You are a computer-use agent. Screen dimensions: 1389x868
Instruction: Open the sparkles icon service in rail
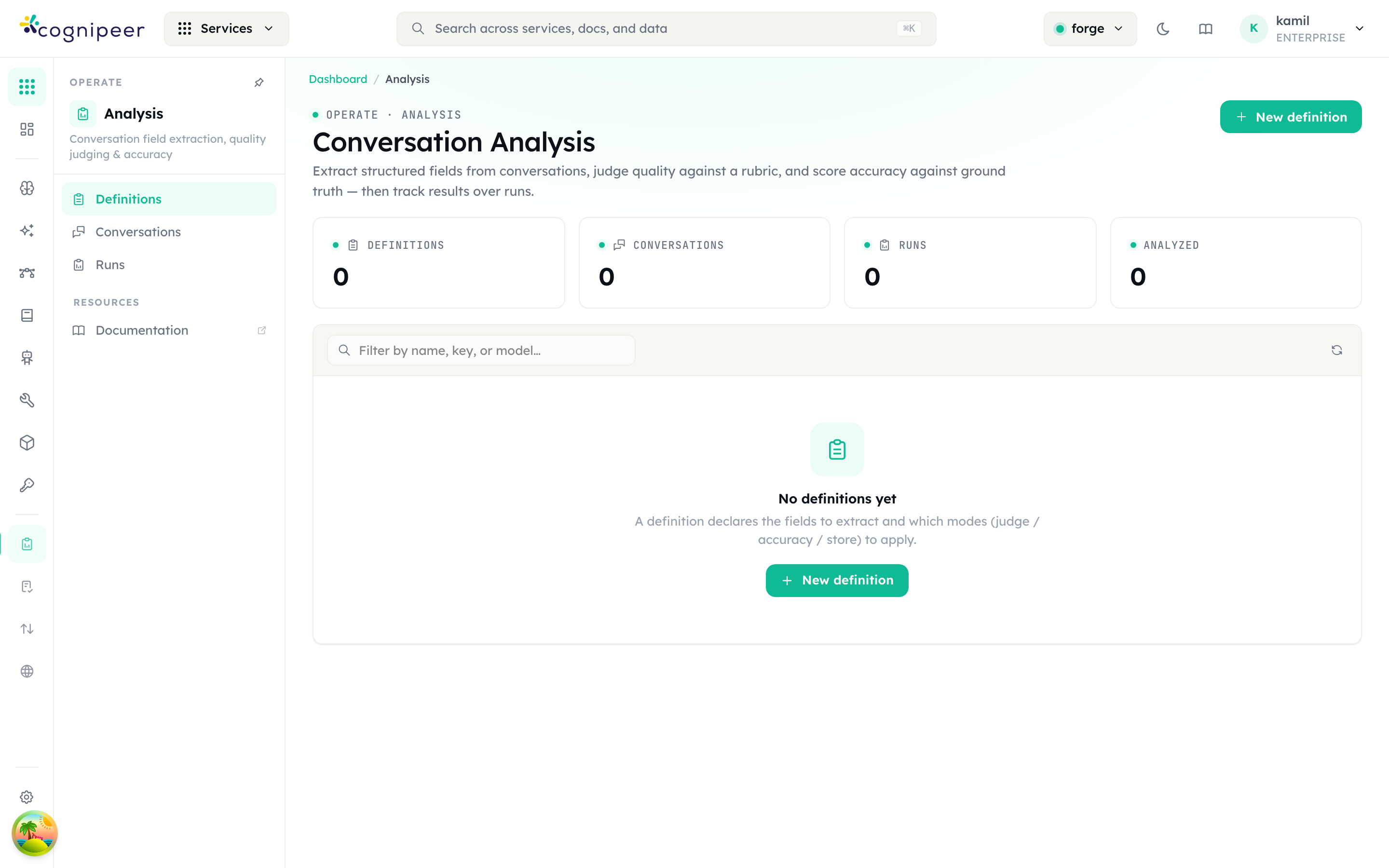27,230
